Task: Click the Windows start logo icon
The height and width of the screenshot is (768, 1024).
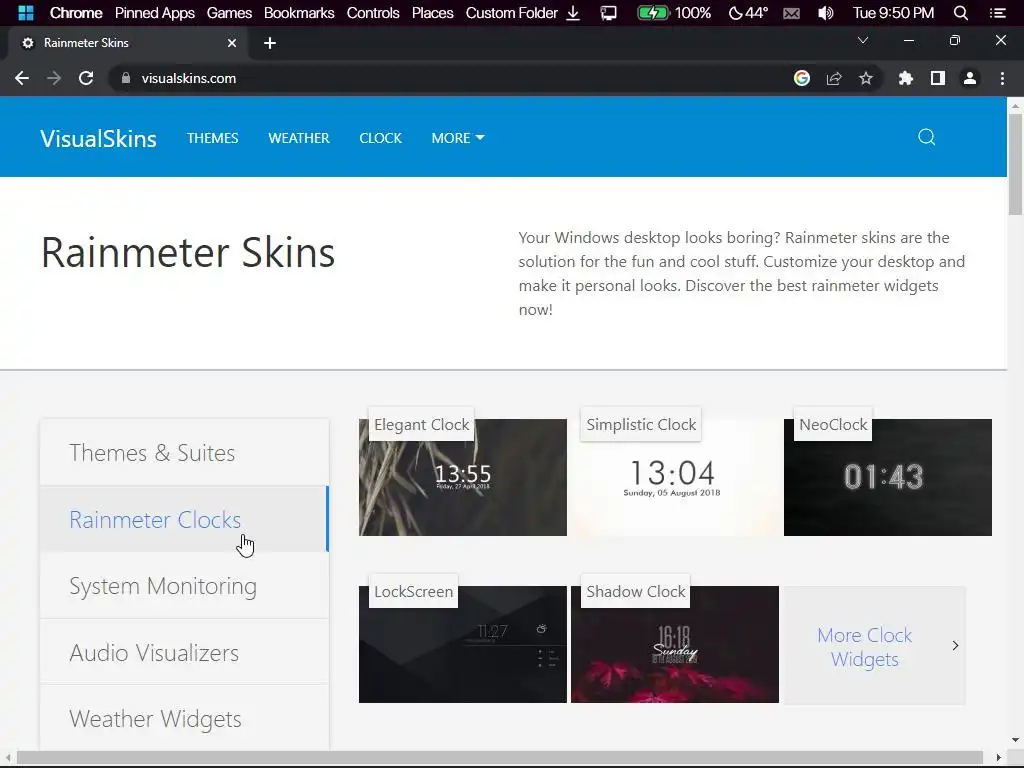Action: coord(25,12)
